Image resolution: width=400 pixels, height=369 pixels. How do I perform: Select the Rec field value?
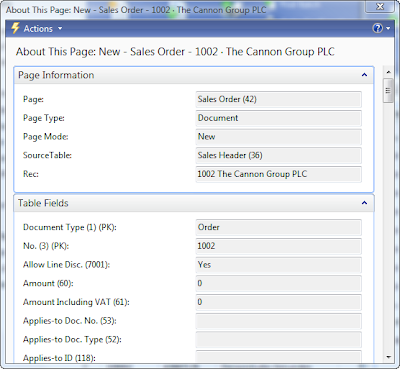click(279, 174)
